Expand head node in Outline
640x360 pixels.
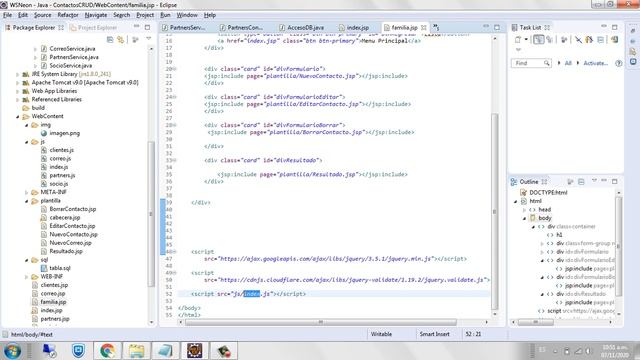524,210
